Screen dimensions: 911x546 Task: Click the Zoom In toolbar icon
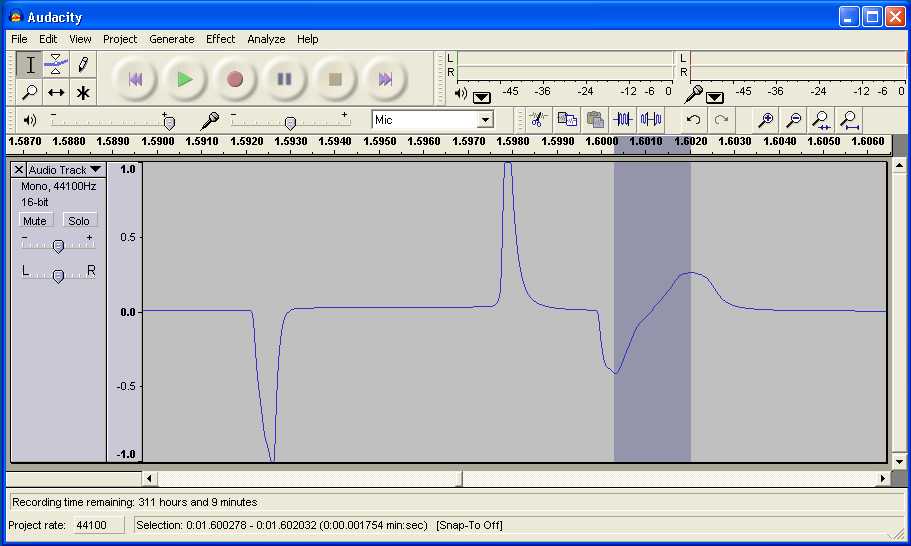pos(765,120)
